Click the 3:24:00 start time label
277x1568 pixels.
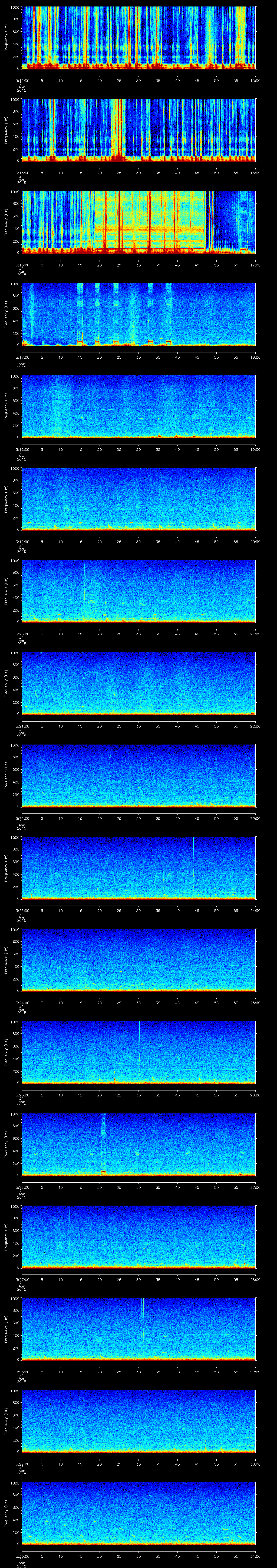click(22, 1003)
